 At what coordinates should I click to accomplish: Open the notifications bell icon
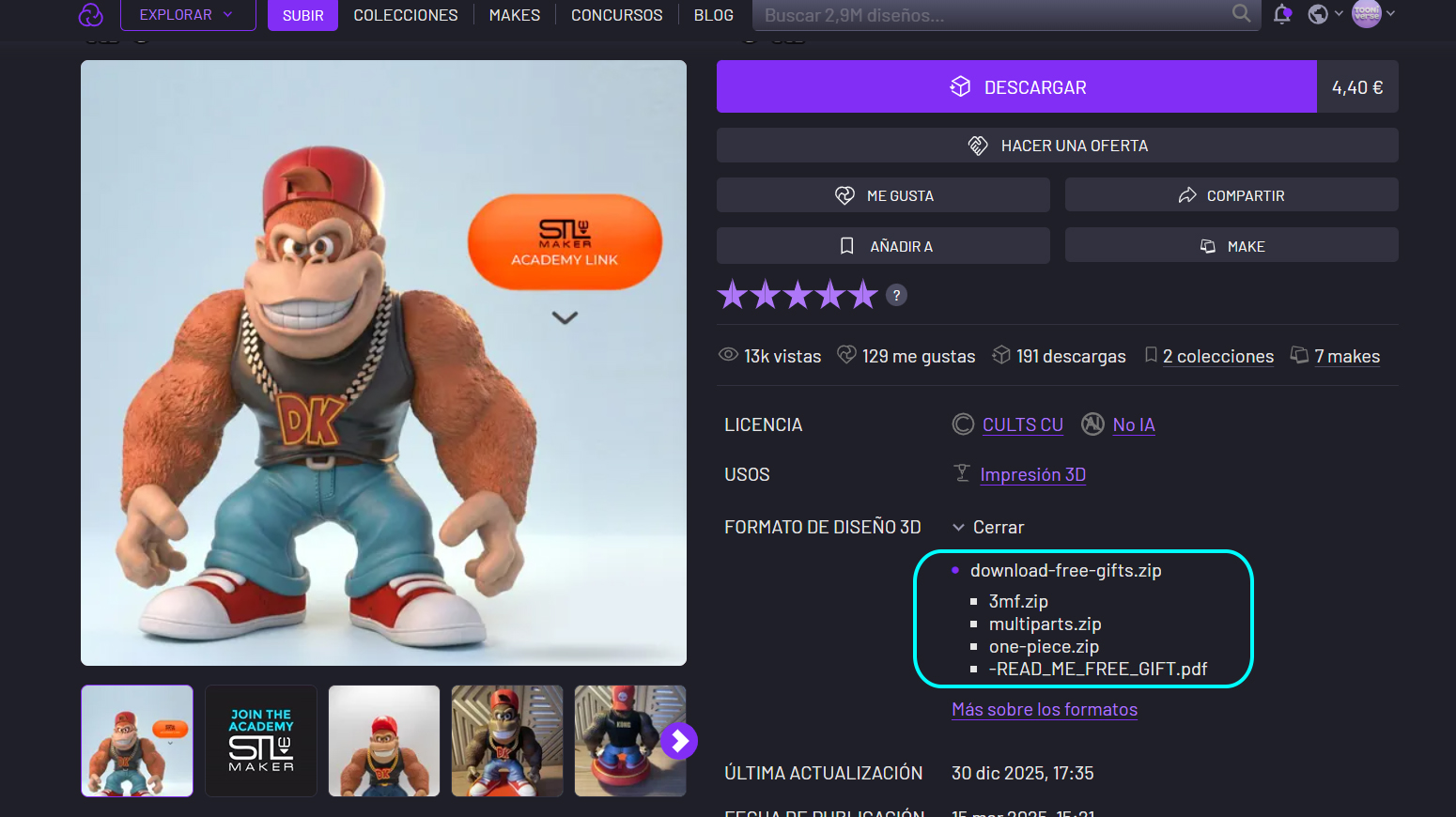1282,14
